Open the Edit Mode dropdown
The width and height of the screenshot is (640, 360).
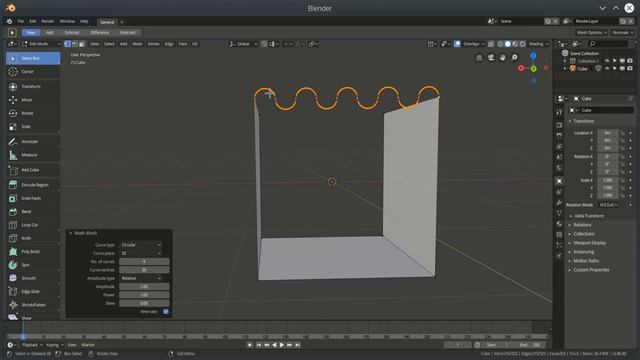(x=41, y=44)
